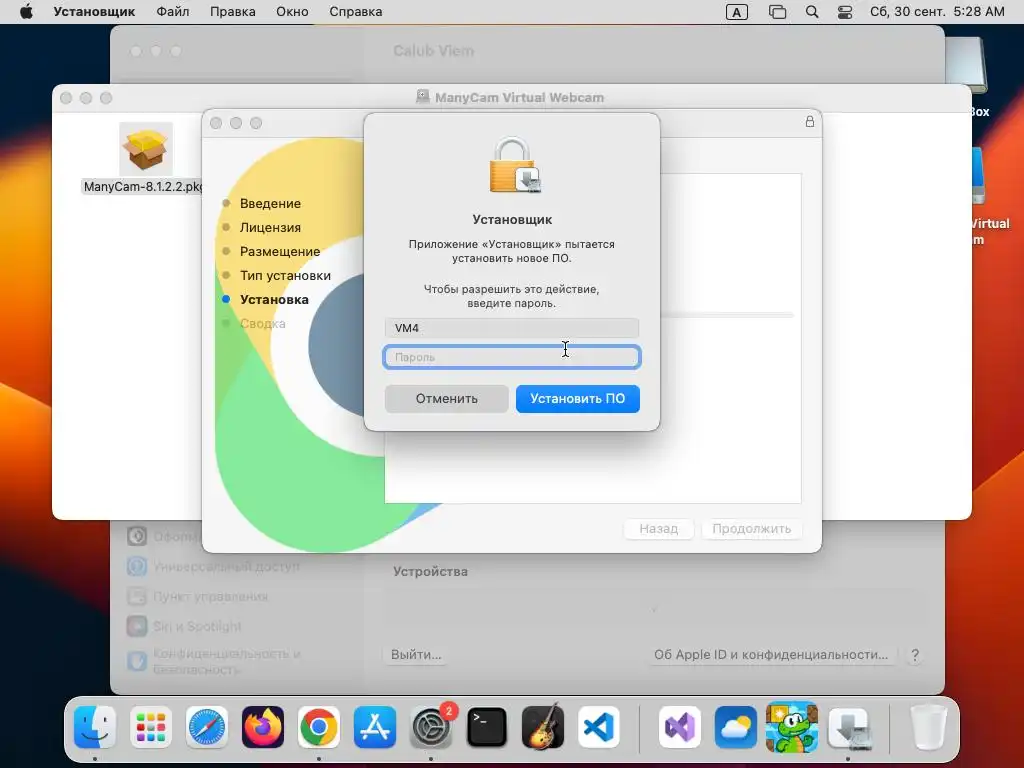Click Об Apple ID и конфиденциальности button
The image size is (1024, 768).
(771, 654)
